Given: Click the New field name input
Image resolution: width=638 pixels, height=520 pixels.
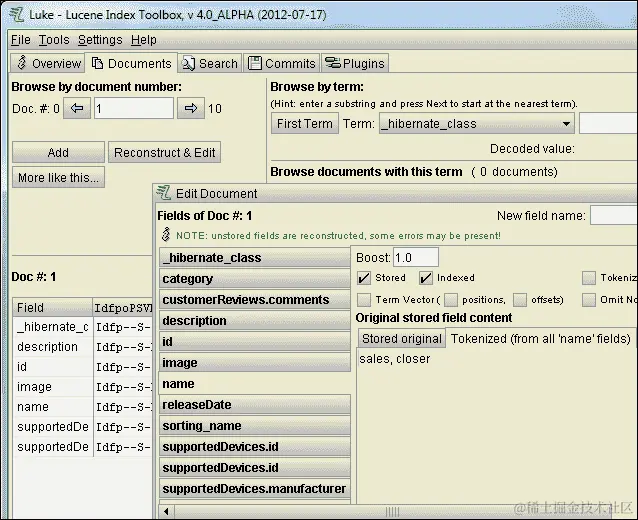Looking at the screenshot, I should (x=614, y=215).
